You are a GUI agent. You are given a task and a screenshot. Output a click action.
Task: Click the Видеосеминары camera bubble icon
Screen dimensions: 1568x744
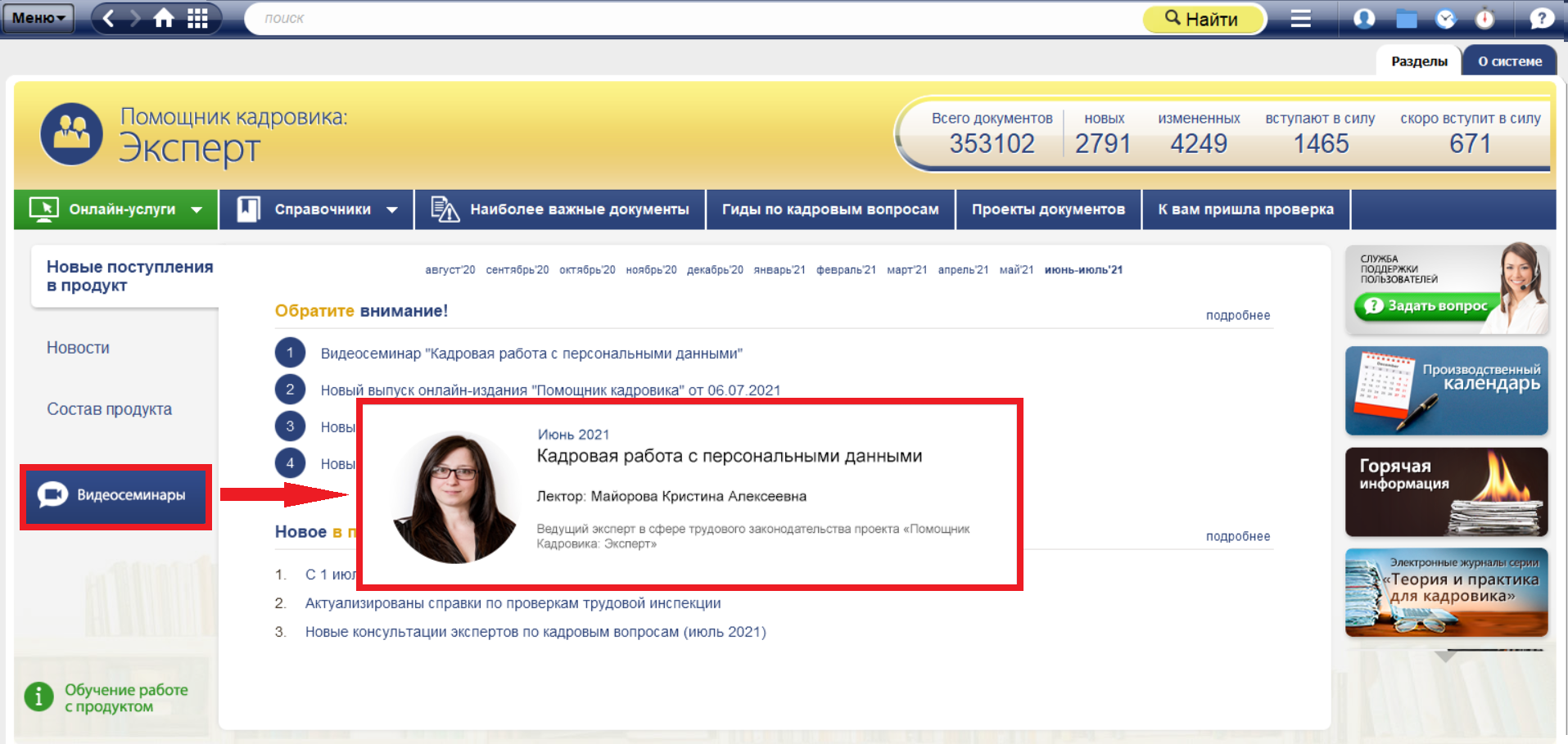[x=52, y=494]
